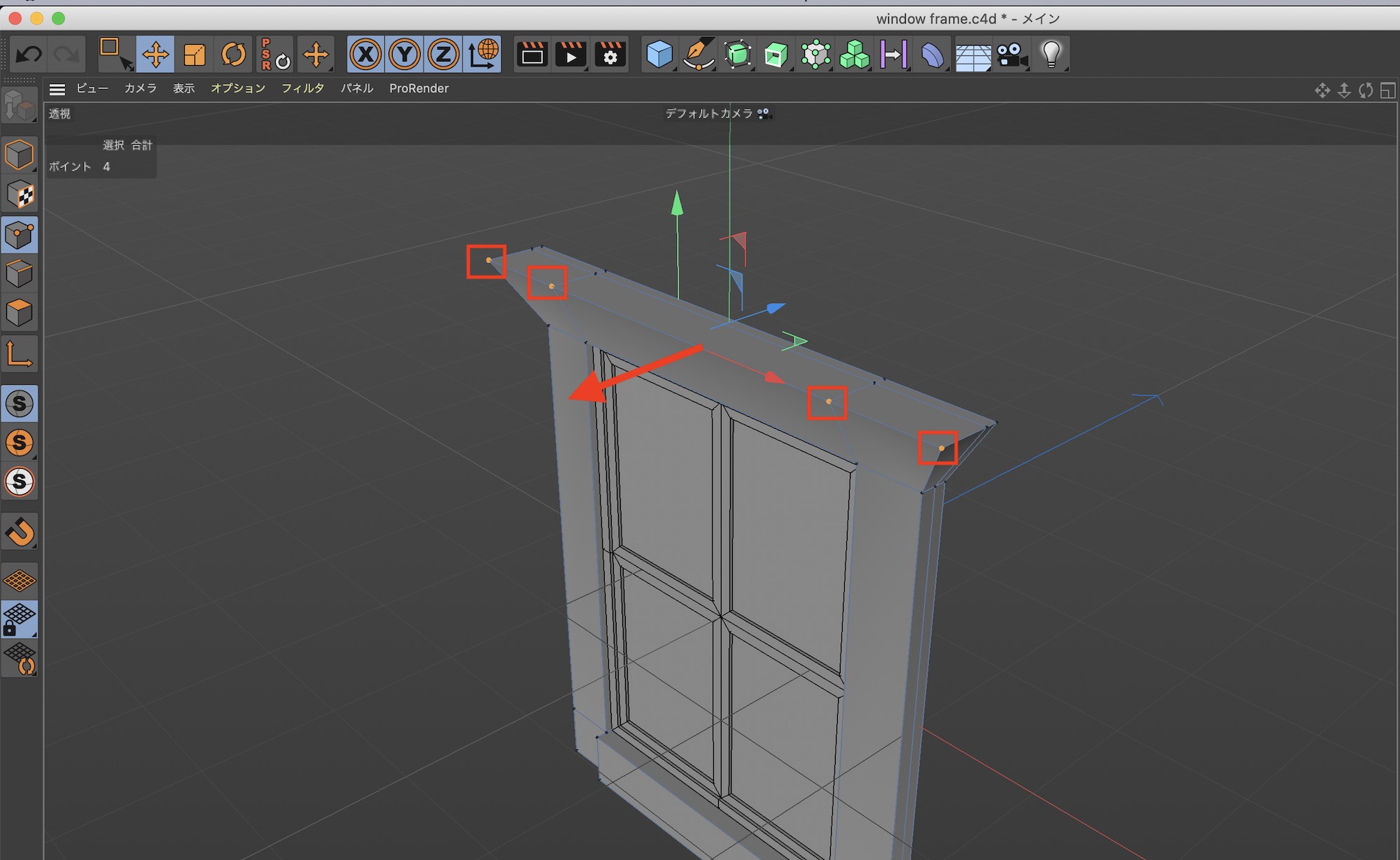
Task: Open the カメラ menu
Action: pos(140,88)
